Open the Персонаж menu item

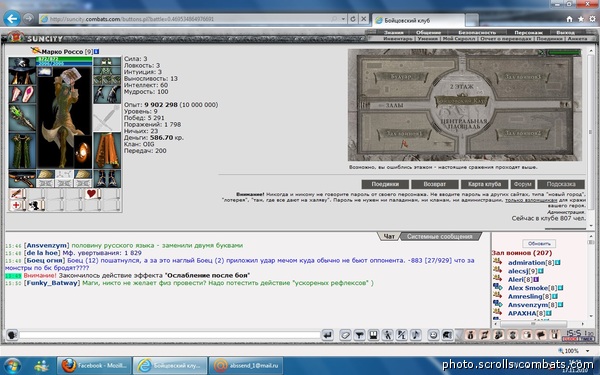(528, 33)
